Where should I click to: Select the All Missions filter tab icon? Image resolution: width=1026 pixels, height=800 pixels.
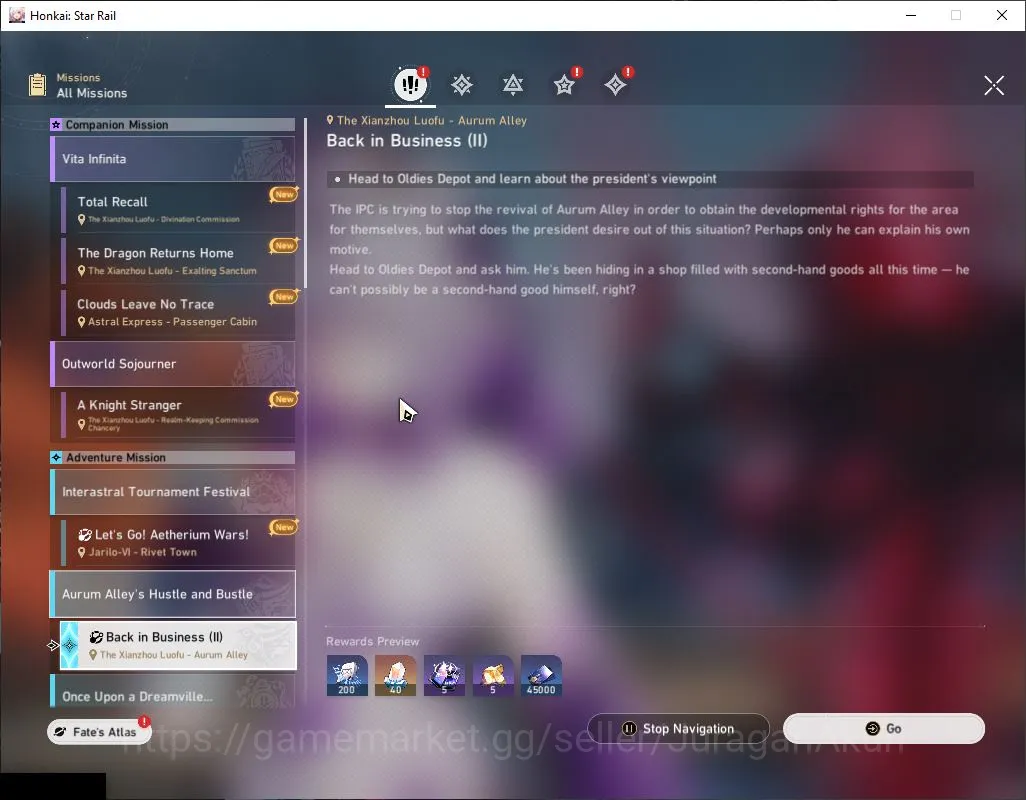point(410,84)
